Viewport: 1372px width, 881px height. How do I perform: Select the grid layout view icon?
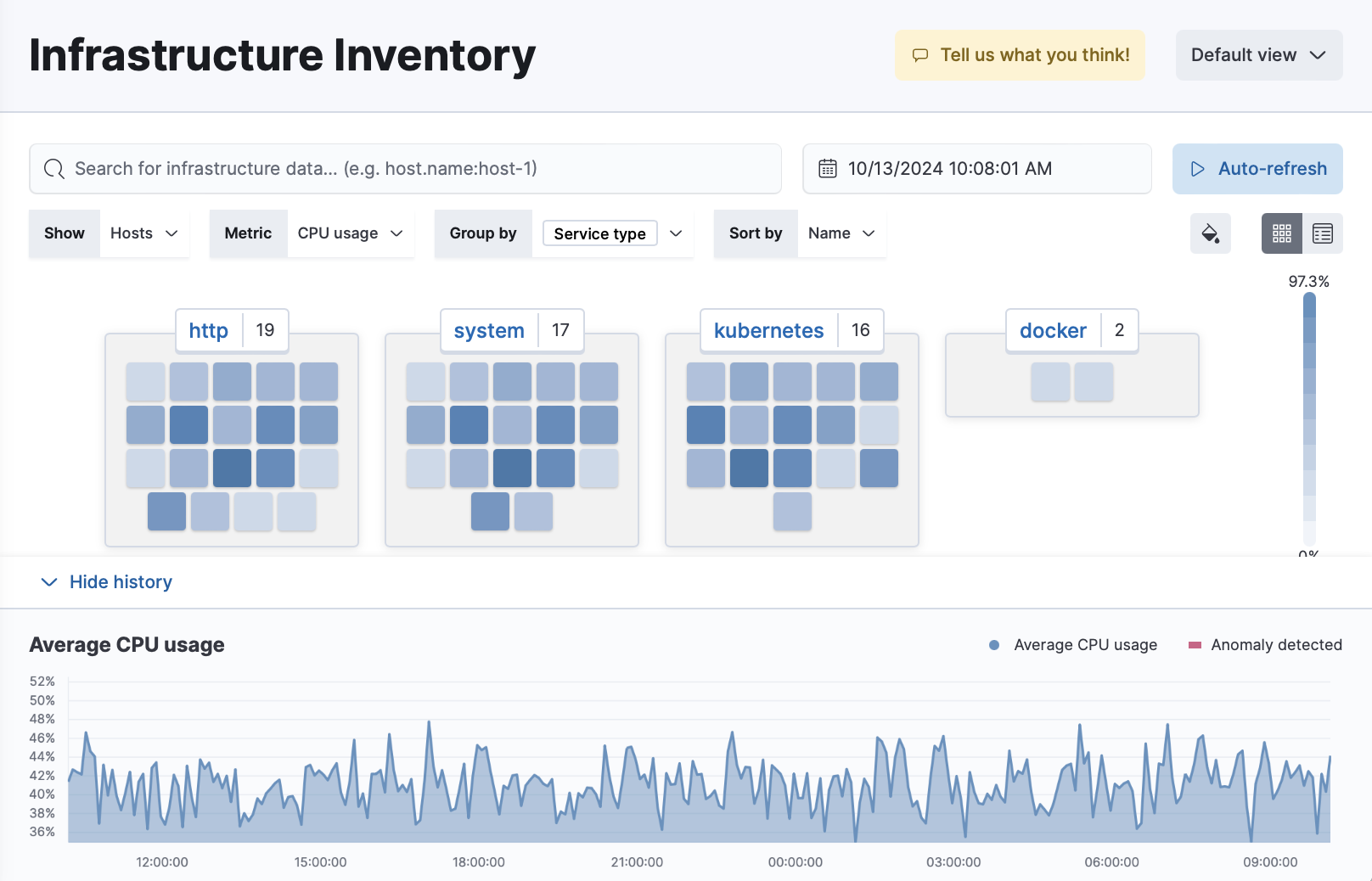tap(1281, 233)
